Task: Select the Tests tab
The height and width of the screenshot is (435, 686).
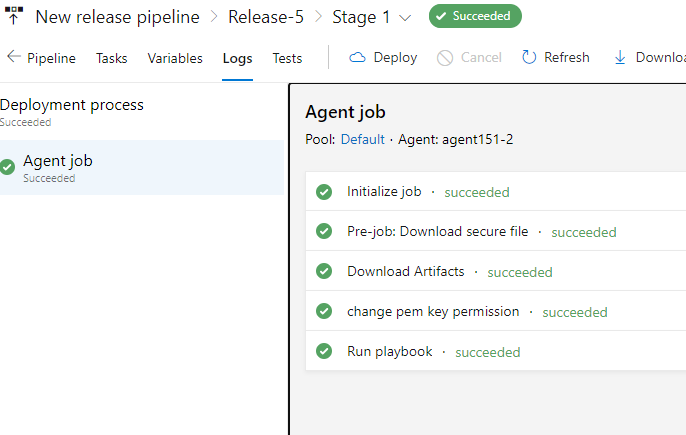Action: [287, 58]
